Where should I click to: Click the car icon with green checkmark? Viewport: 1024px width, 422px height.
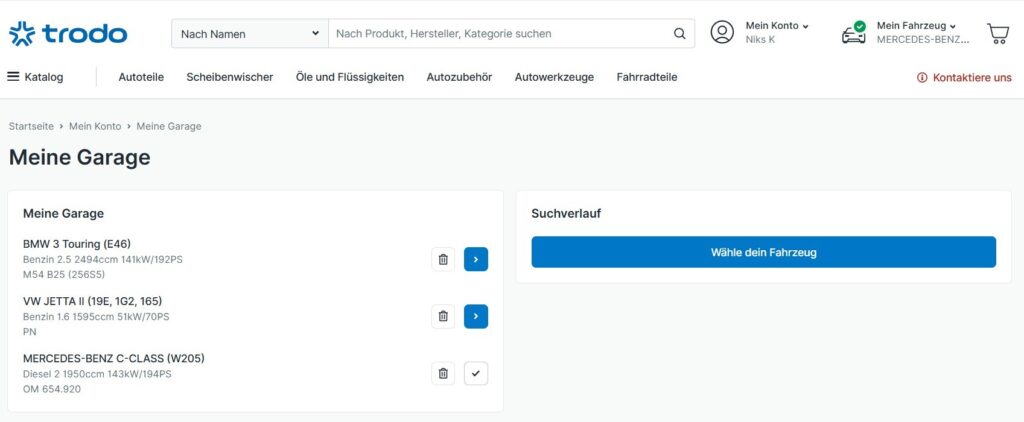tap(853, 33)
